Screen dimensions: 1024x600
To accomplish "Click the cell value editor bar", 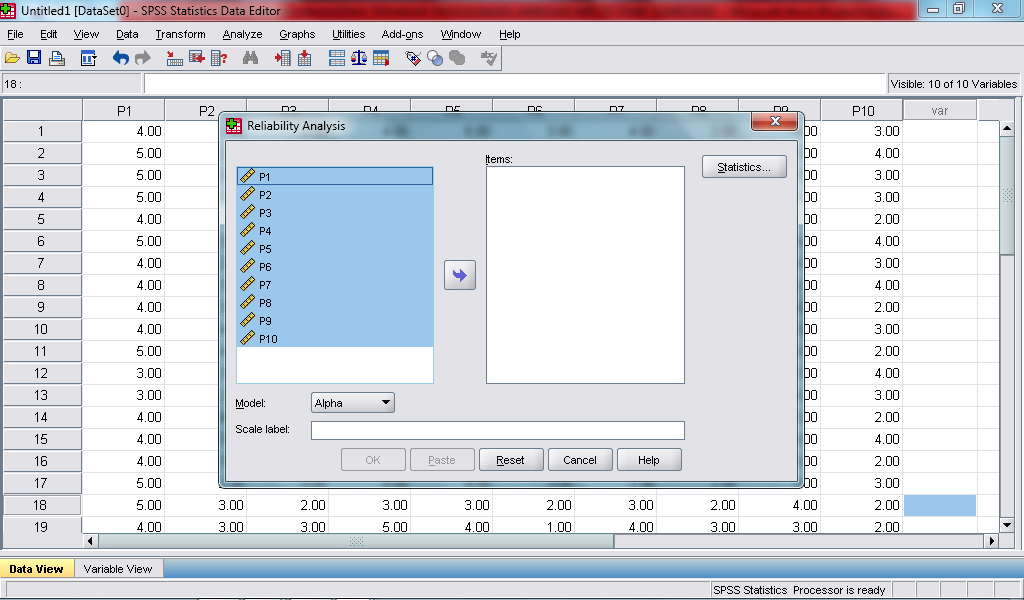I will point(515,84).
